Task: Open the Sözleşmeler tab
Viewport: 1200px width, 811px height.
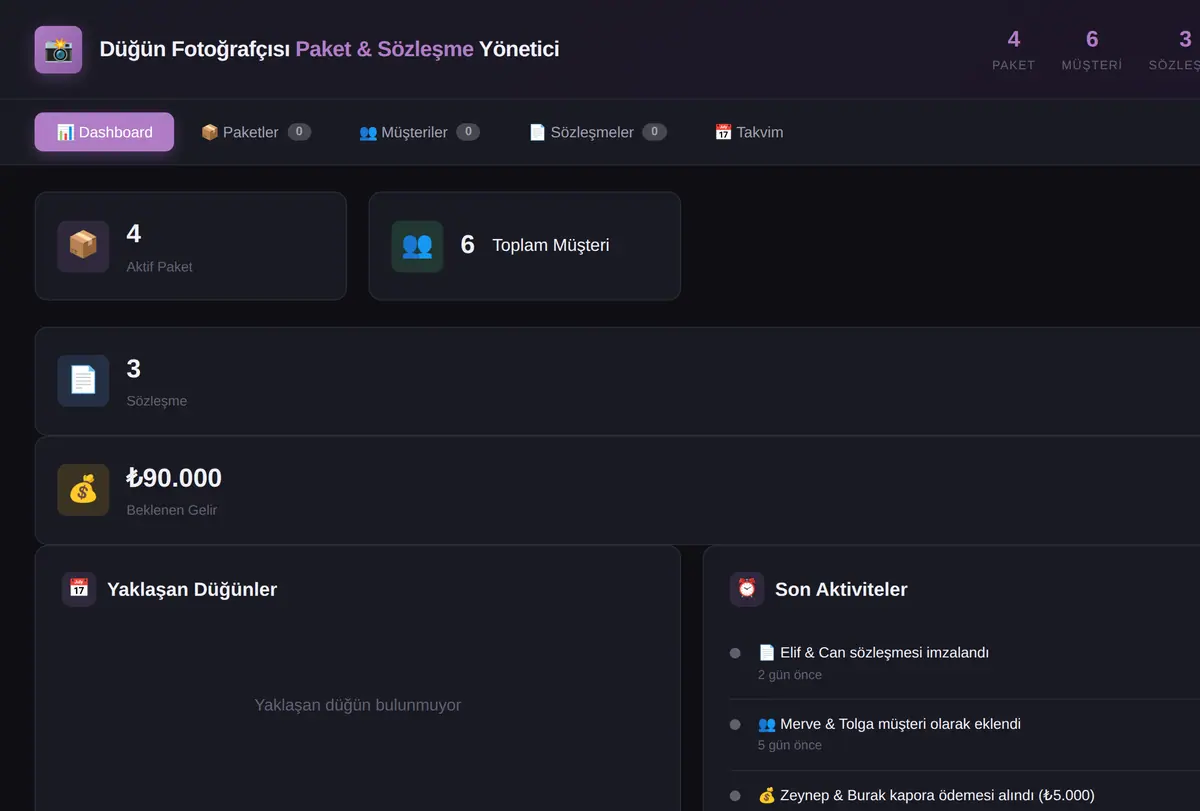Action: coord(597,132)
